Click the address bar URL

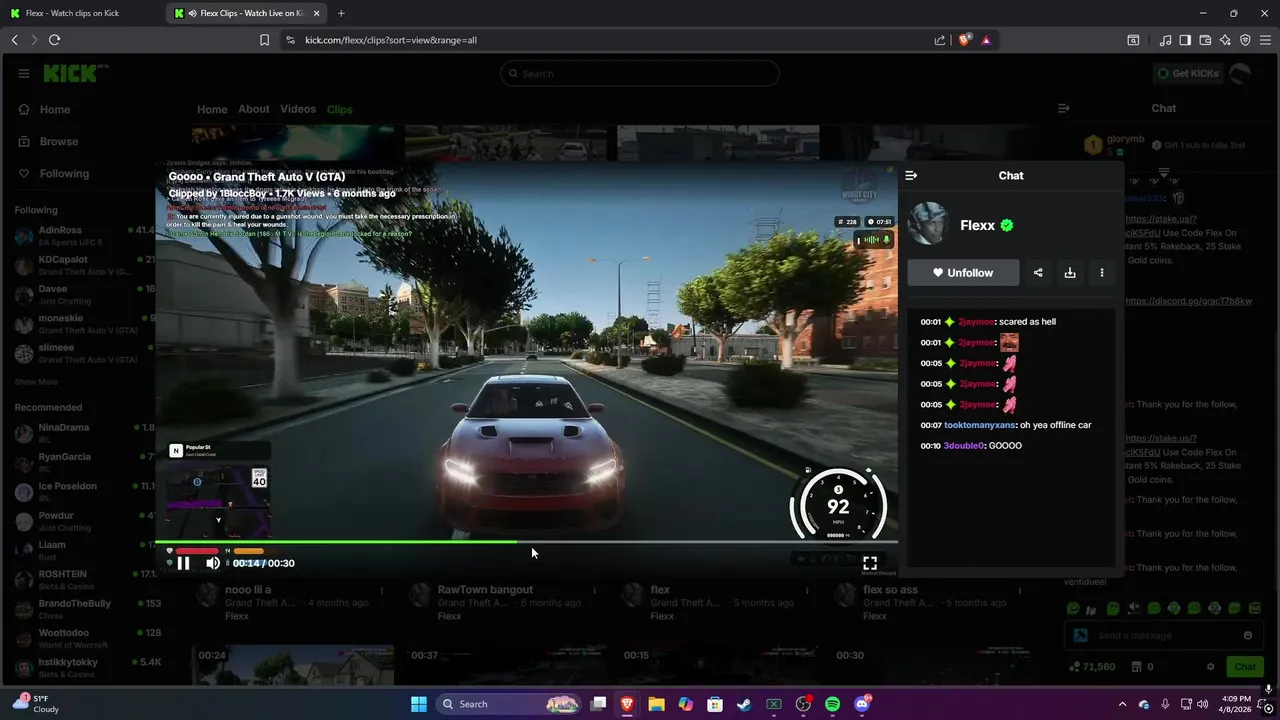pos(391,40)
